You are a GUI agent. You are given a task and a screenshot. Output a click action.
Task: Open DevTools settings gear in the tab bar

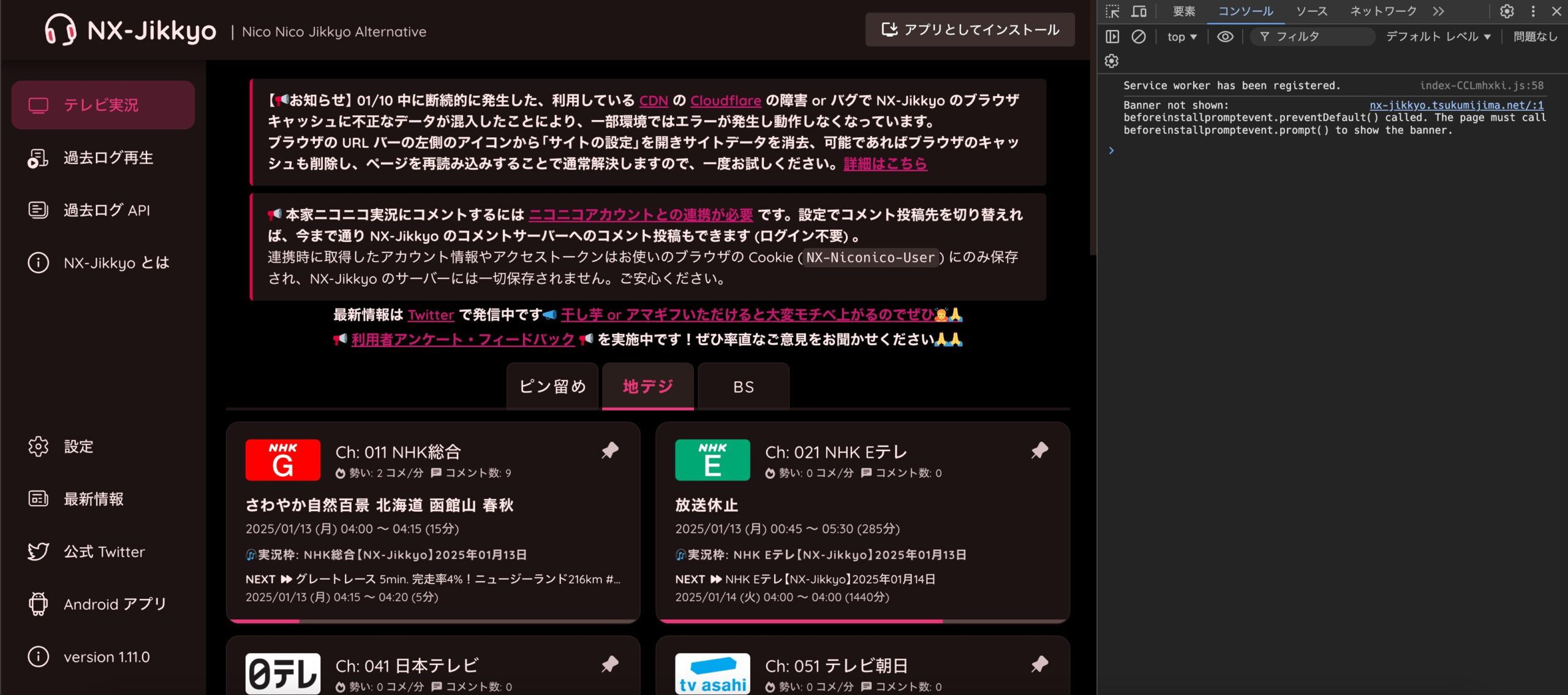click(1507, 11)
